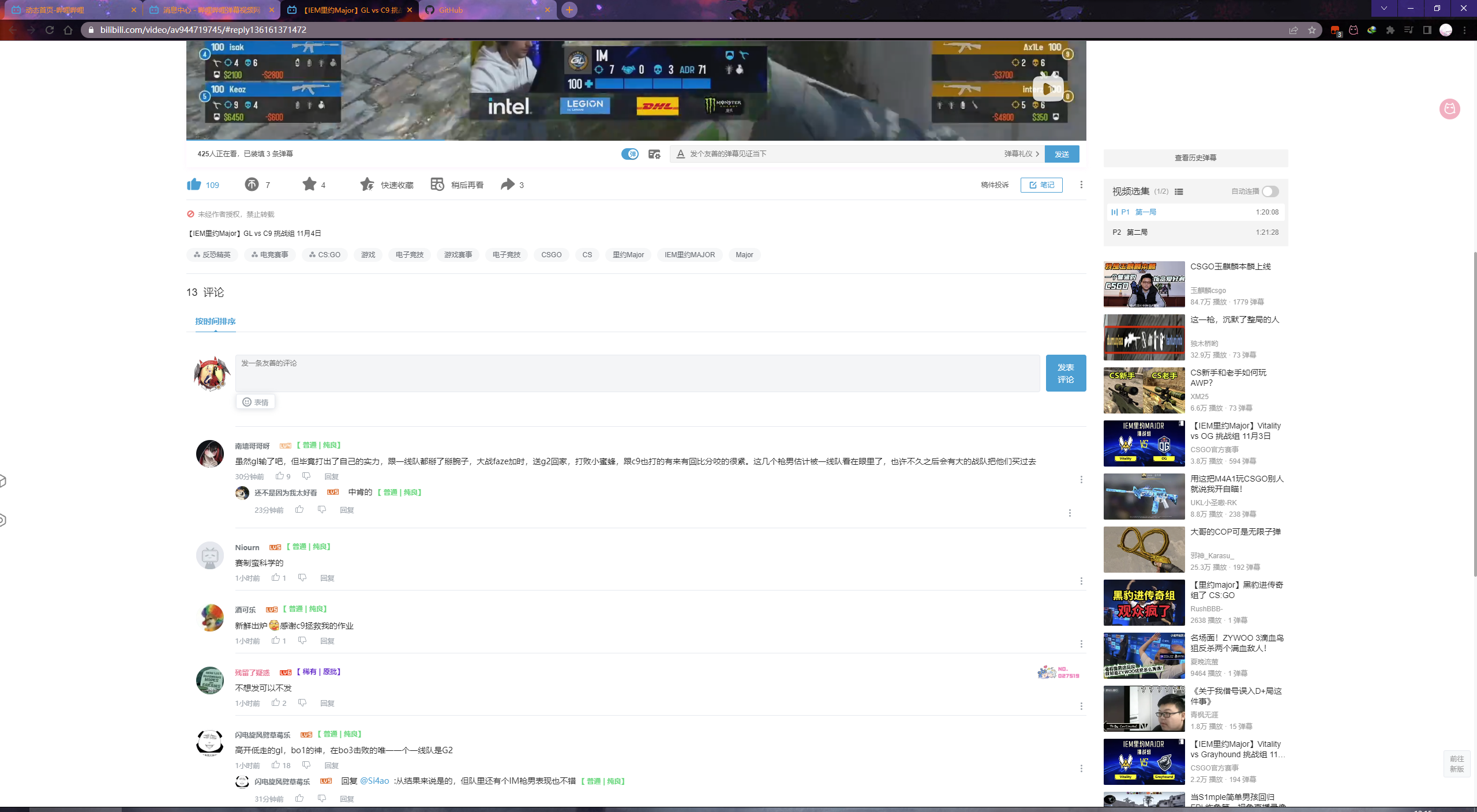Expand the 弹幕礼仪 chevron
This screenshot has height=812, width=1477.
1037,154
